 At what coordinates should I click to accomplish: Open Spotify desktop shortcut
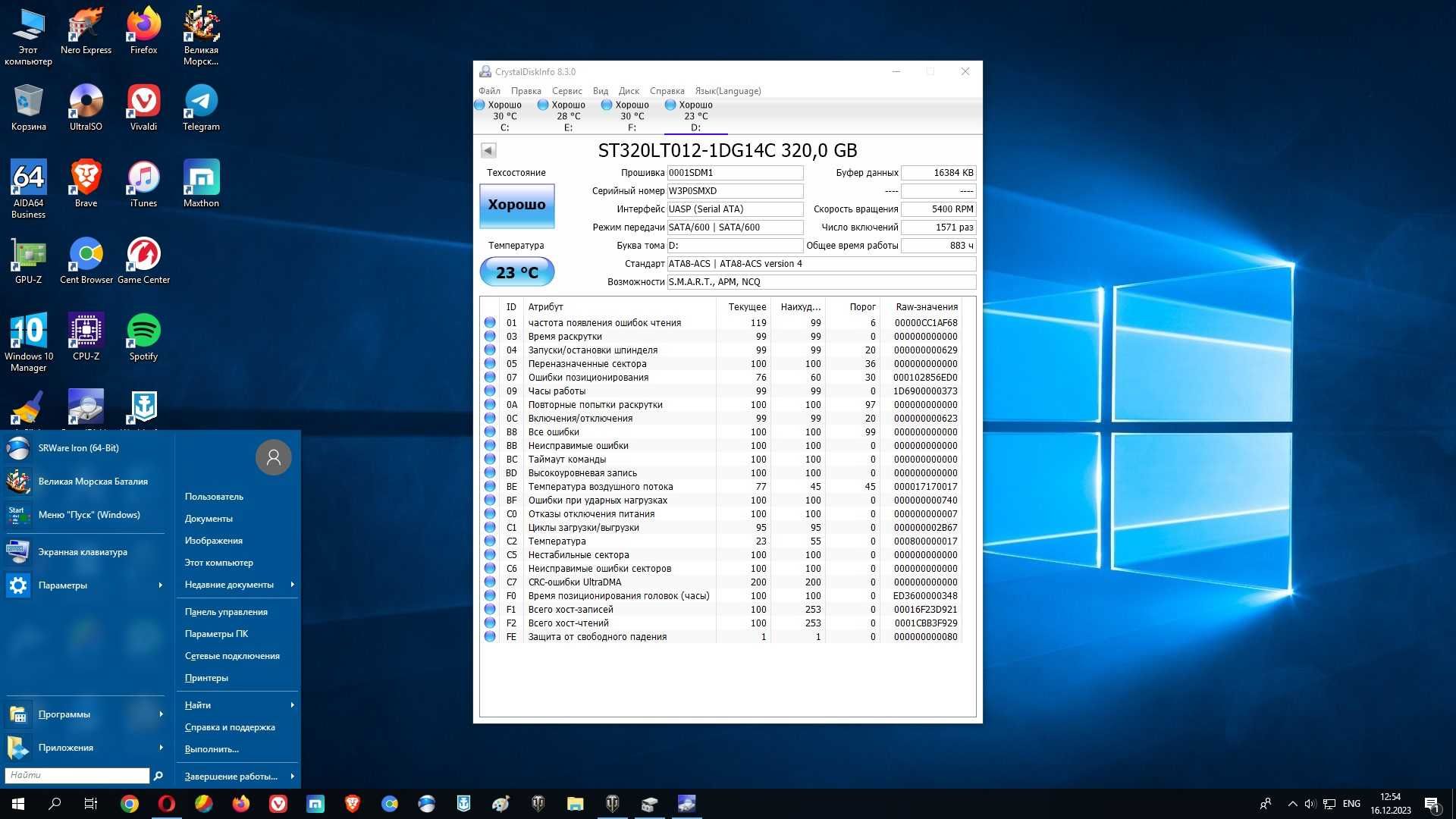click(x=143, y=337)
